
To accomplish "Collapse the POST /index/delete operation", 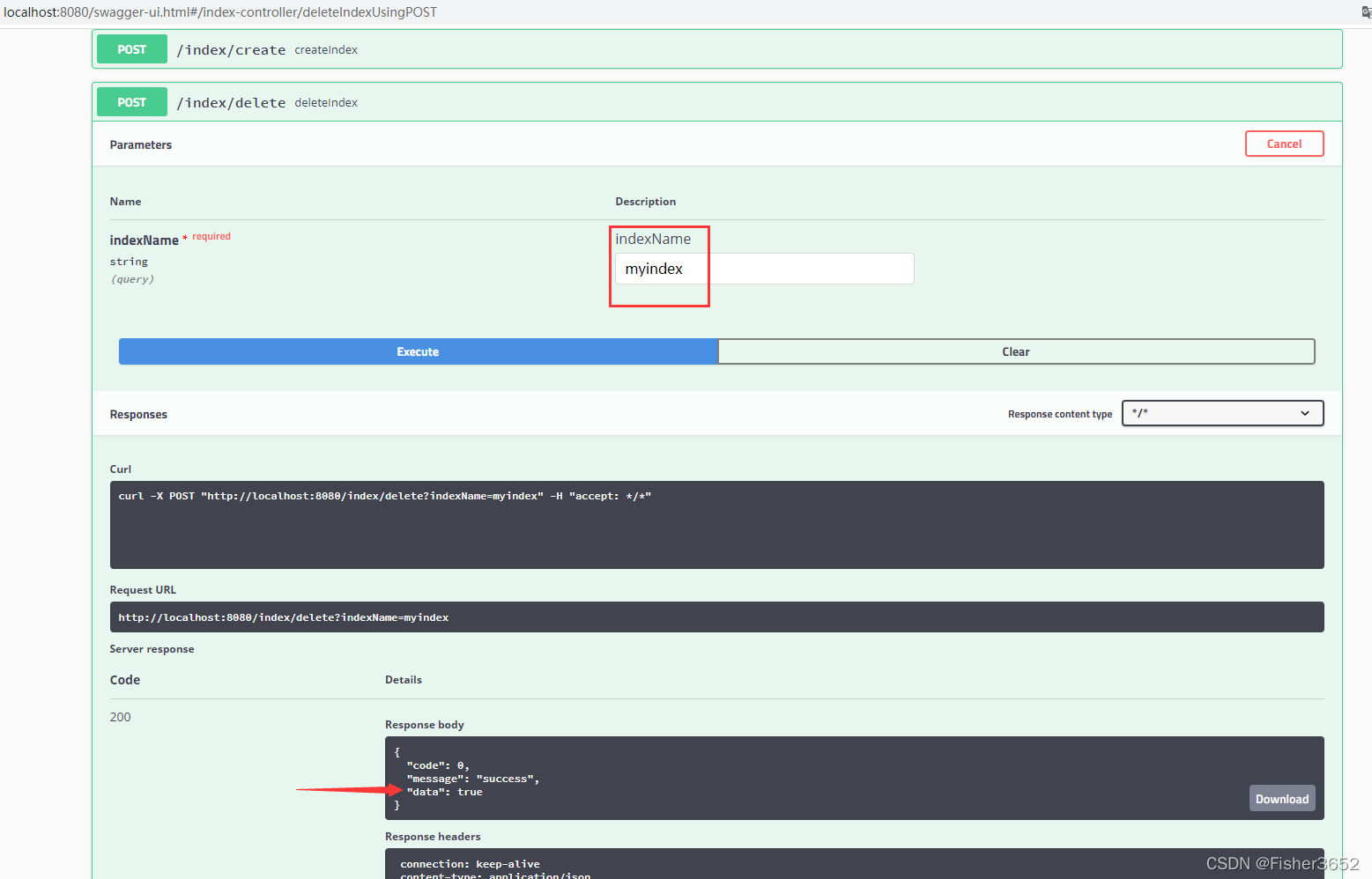I will pyautogui.click(x=716, y=102).
